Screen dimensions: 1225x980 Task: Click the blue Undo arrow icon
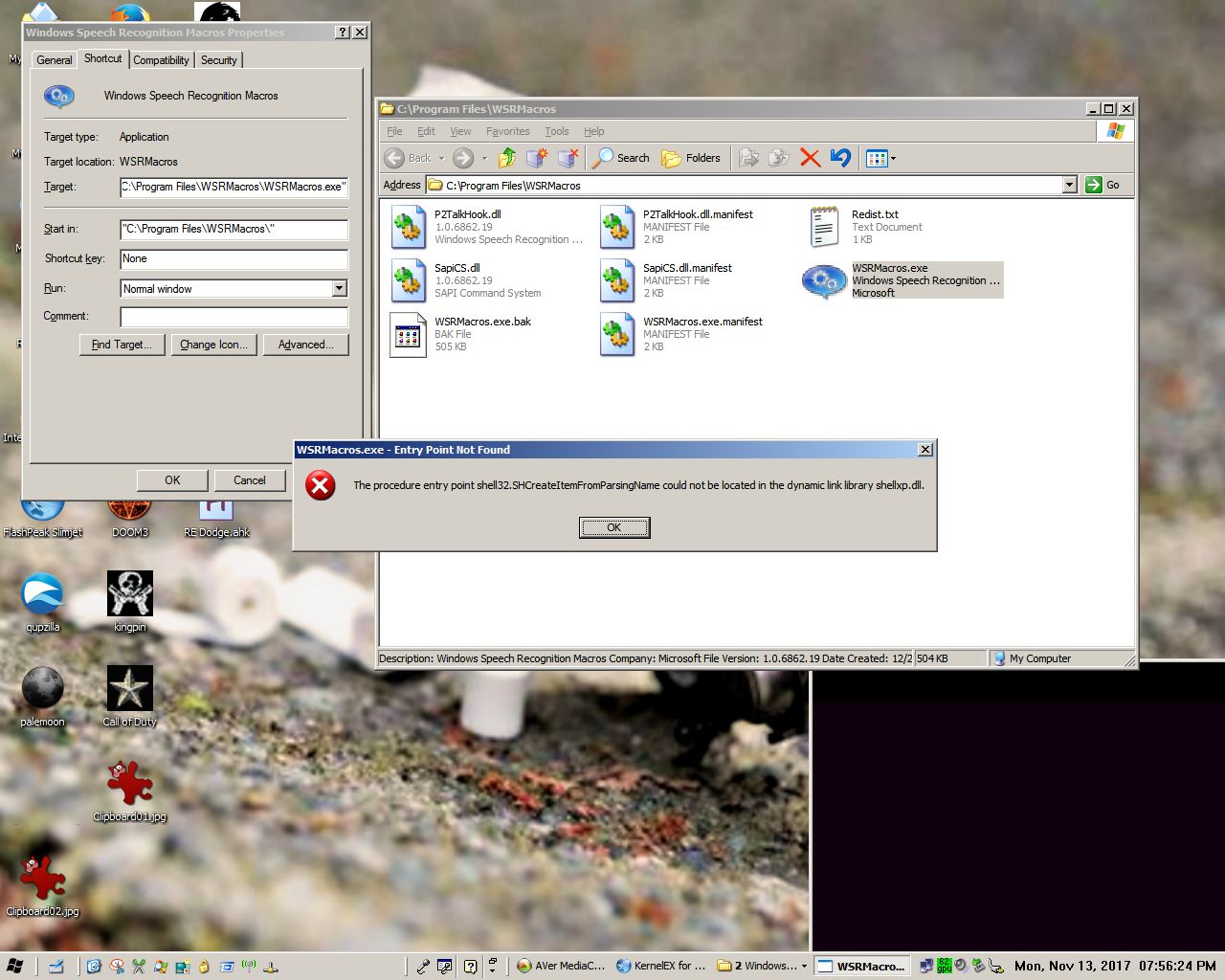(841, 158)
